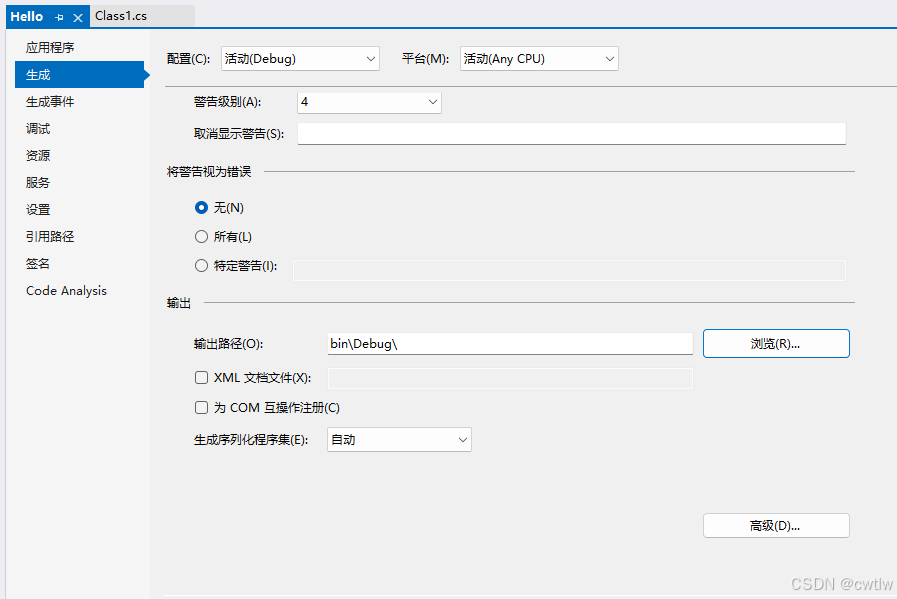Open the 配置 Debug configuration dropdown

click(299, 58)
